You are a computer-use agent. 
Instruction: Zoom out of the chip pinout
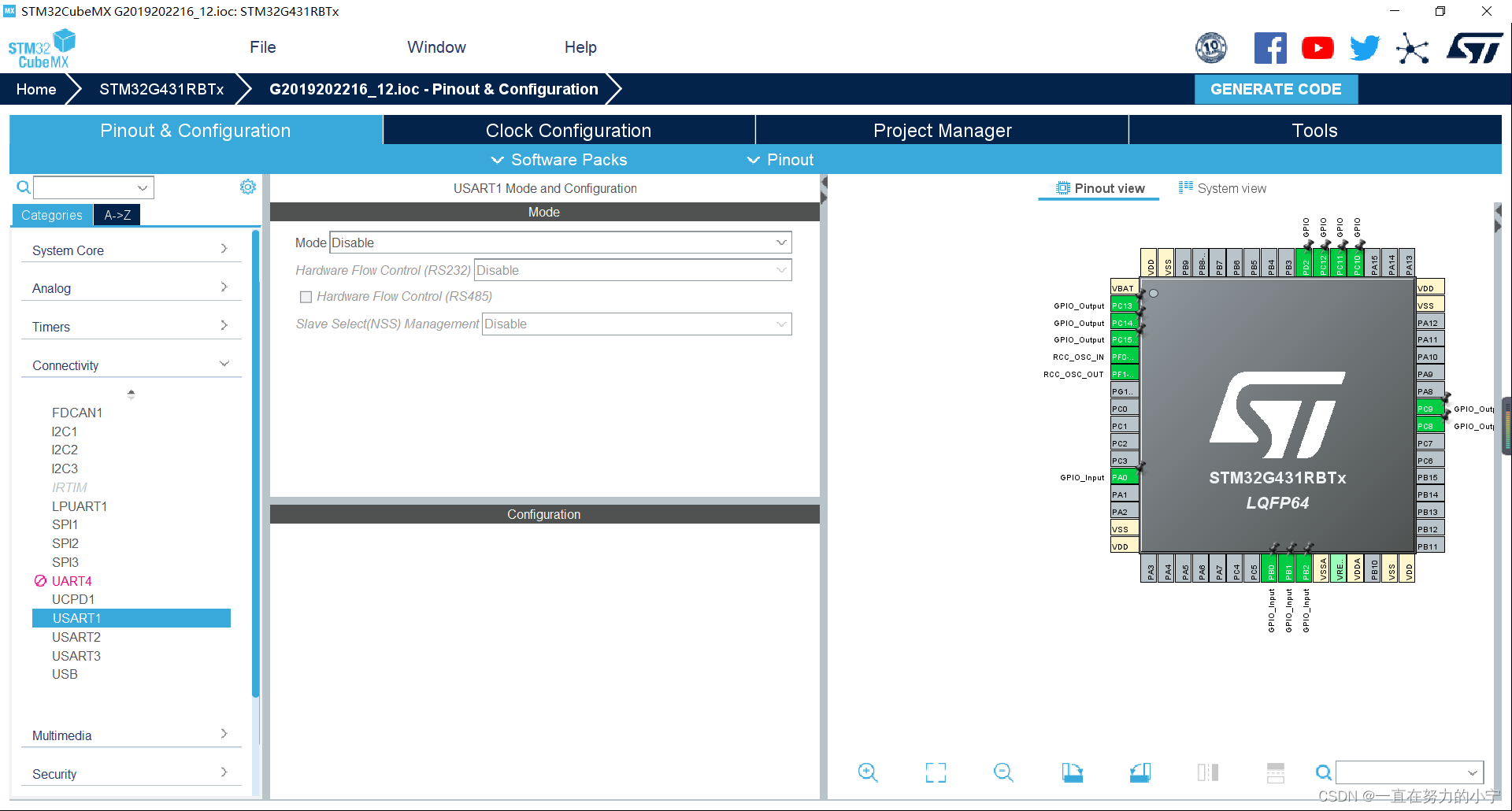1003,772
